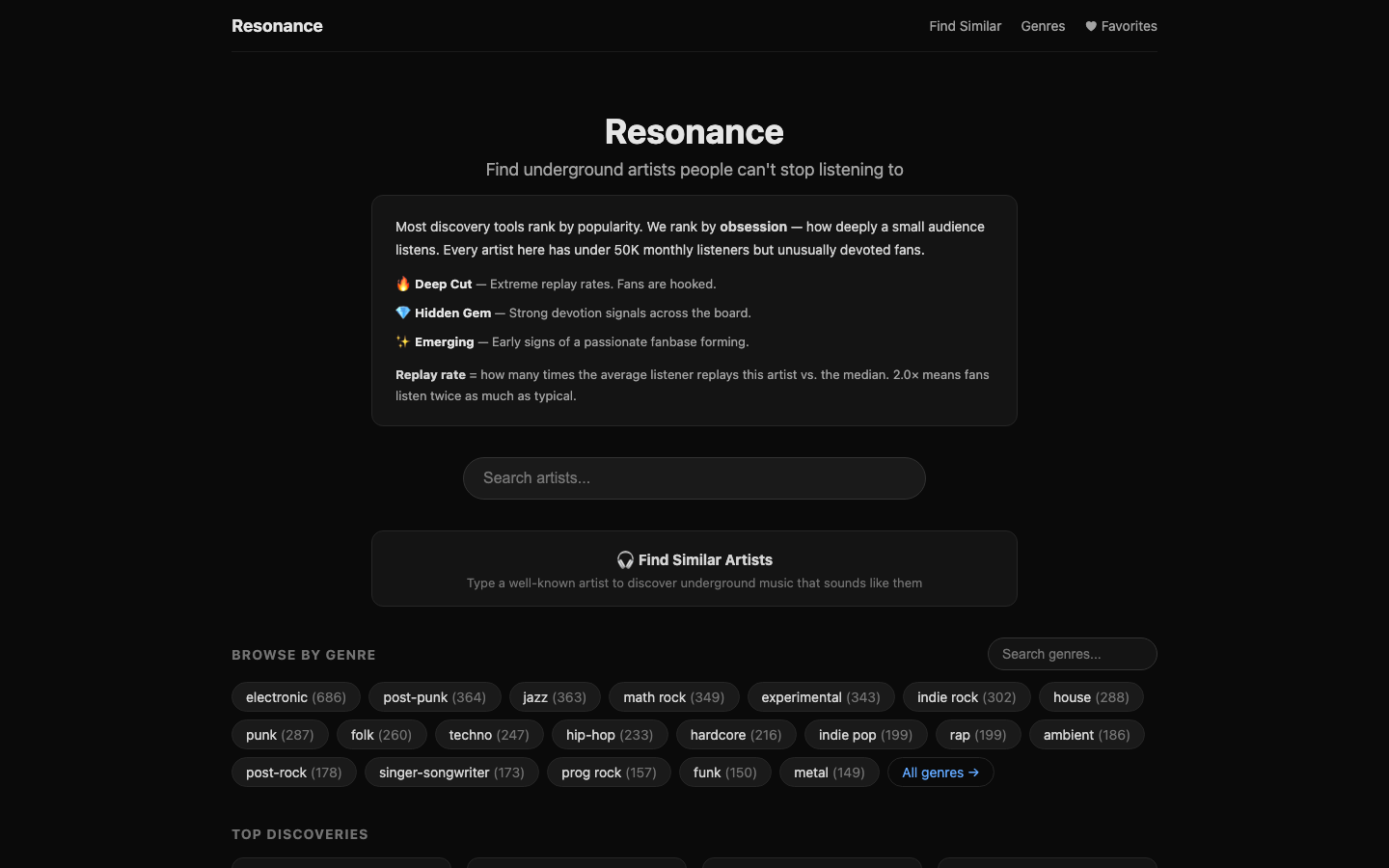The image size is (1389, 868).
Task: Click the headphones icon on Find Similar Artists card
Action: 625,559
